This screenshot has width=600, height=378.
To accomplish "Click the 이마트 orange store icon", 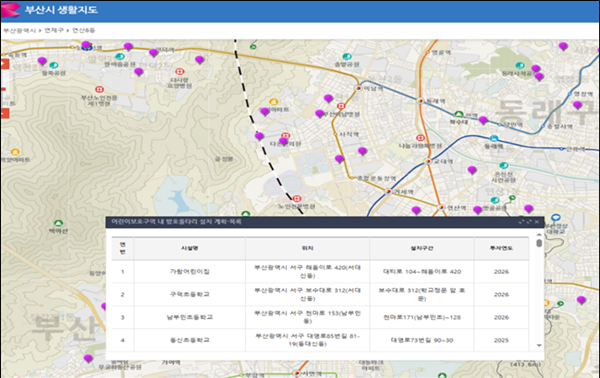I will [x=274, y=102].
